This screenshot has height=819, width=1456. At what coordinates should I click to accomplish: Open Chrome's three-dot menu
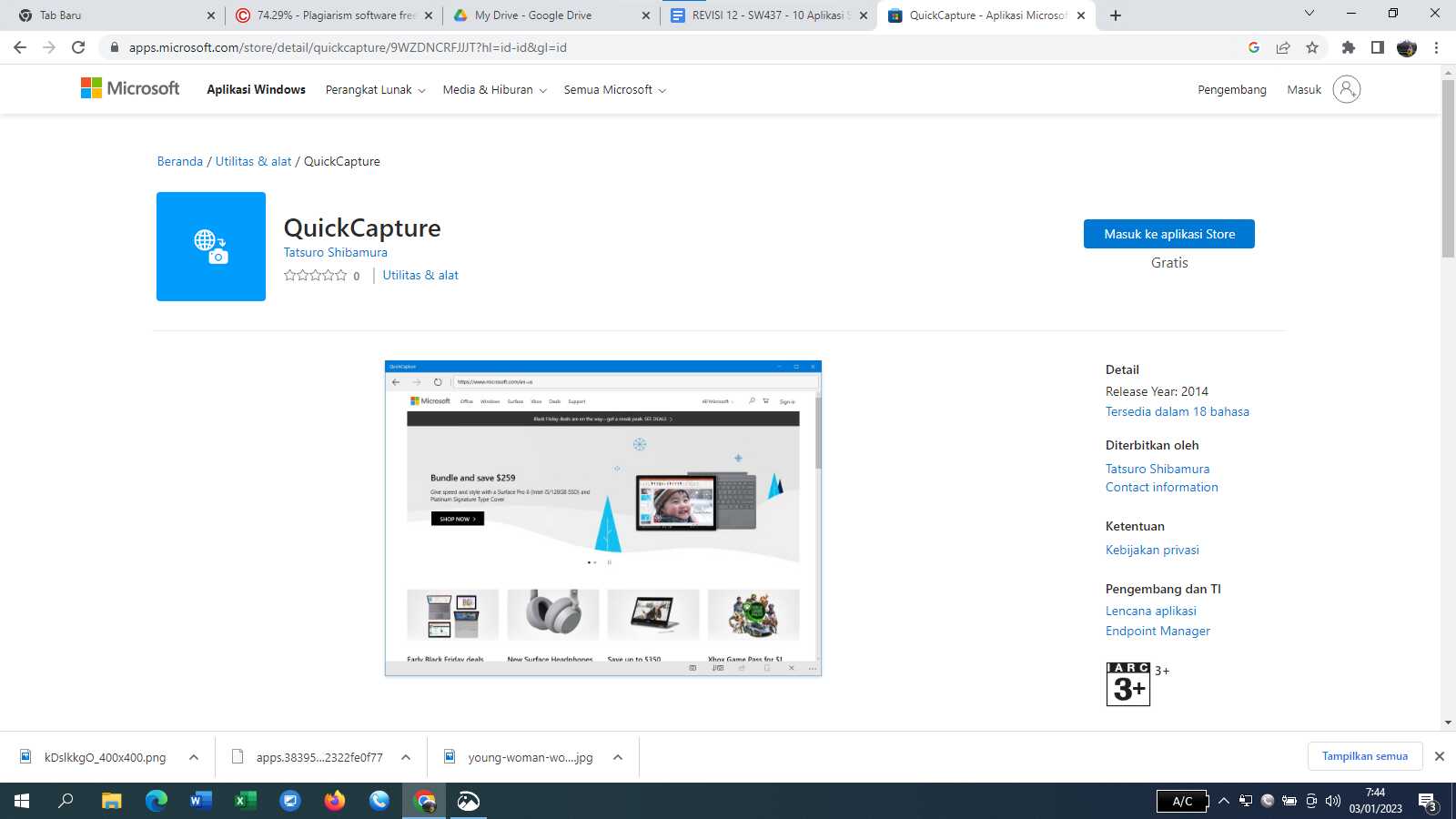tap(1437, 47)
